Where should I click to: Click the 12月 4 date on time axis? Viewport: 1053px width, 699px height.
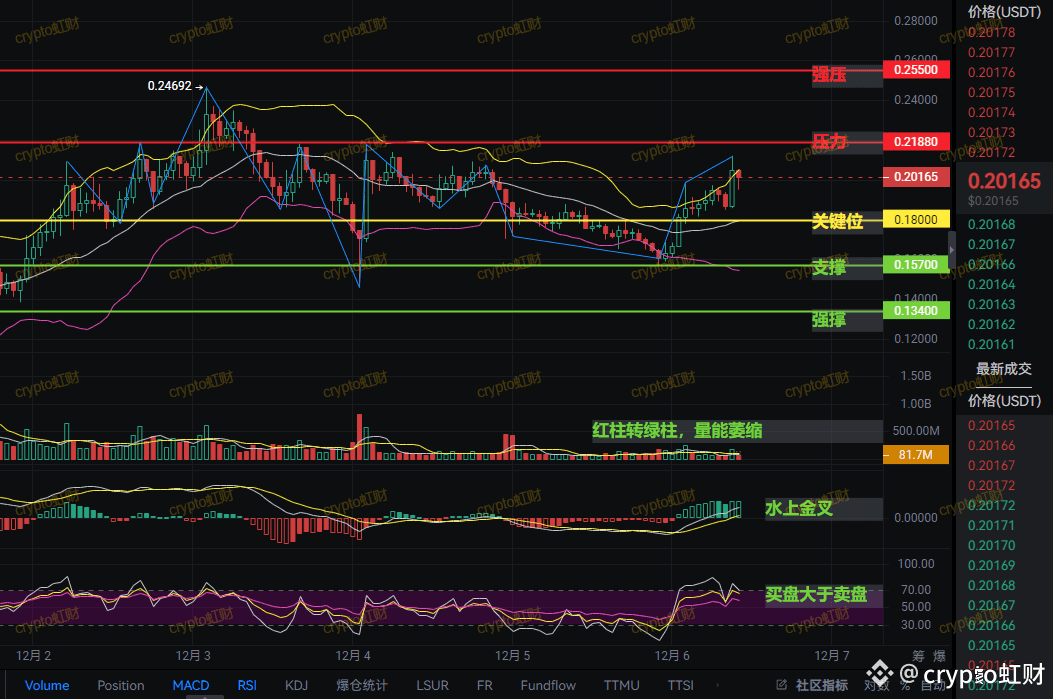point(354,656)
